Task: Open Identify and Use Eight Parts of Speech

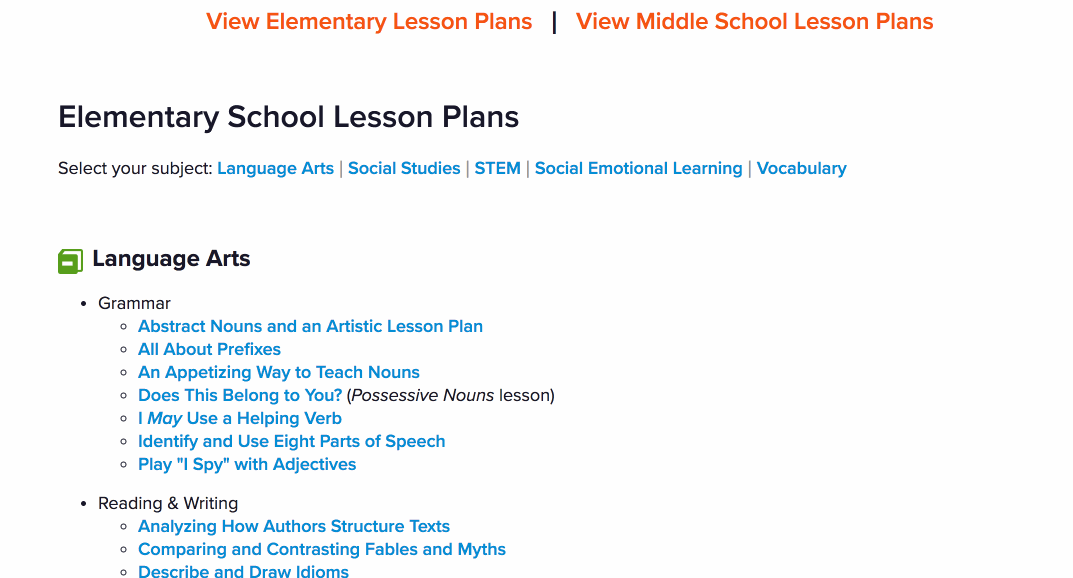Action: tap(291, 441)
